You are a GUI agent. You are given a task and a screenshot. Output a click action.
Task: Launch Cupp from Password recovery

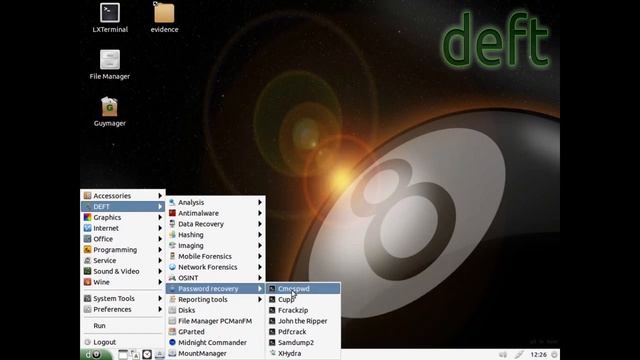pyautogui.click(x=303, y=300)
